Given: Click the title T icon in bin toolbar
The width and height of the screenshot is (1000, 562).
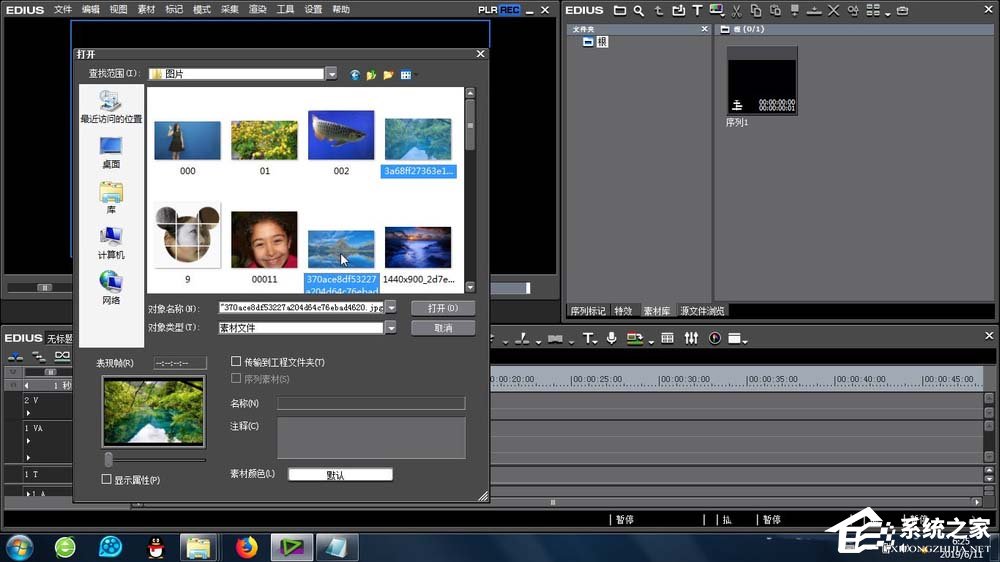Looking at the screenshot, I should point(697,11).
